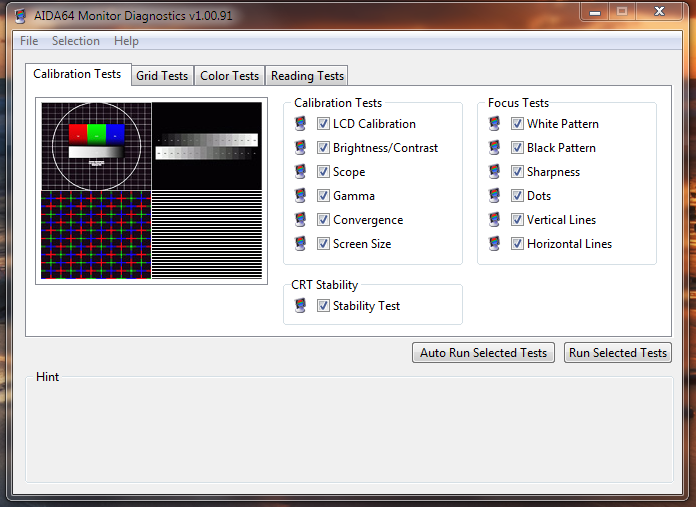The height and width of the screenshot is (507, 696).
Task: Toggle the Dots checkbox
Action: [x=517, y=195]
